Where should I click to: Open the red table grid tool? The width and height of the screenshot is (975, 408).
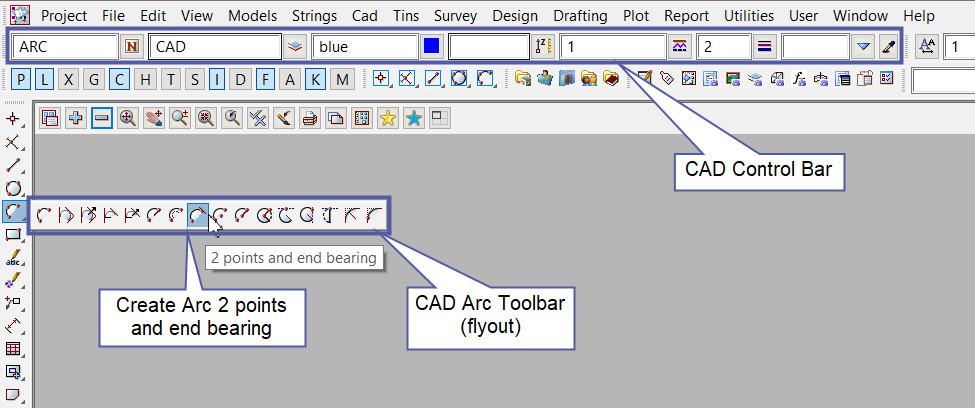tap(13, 348)
